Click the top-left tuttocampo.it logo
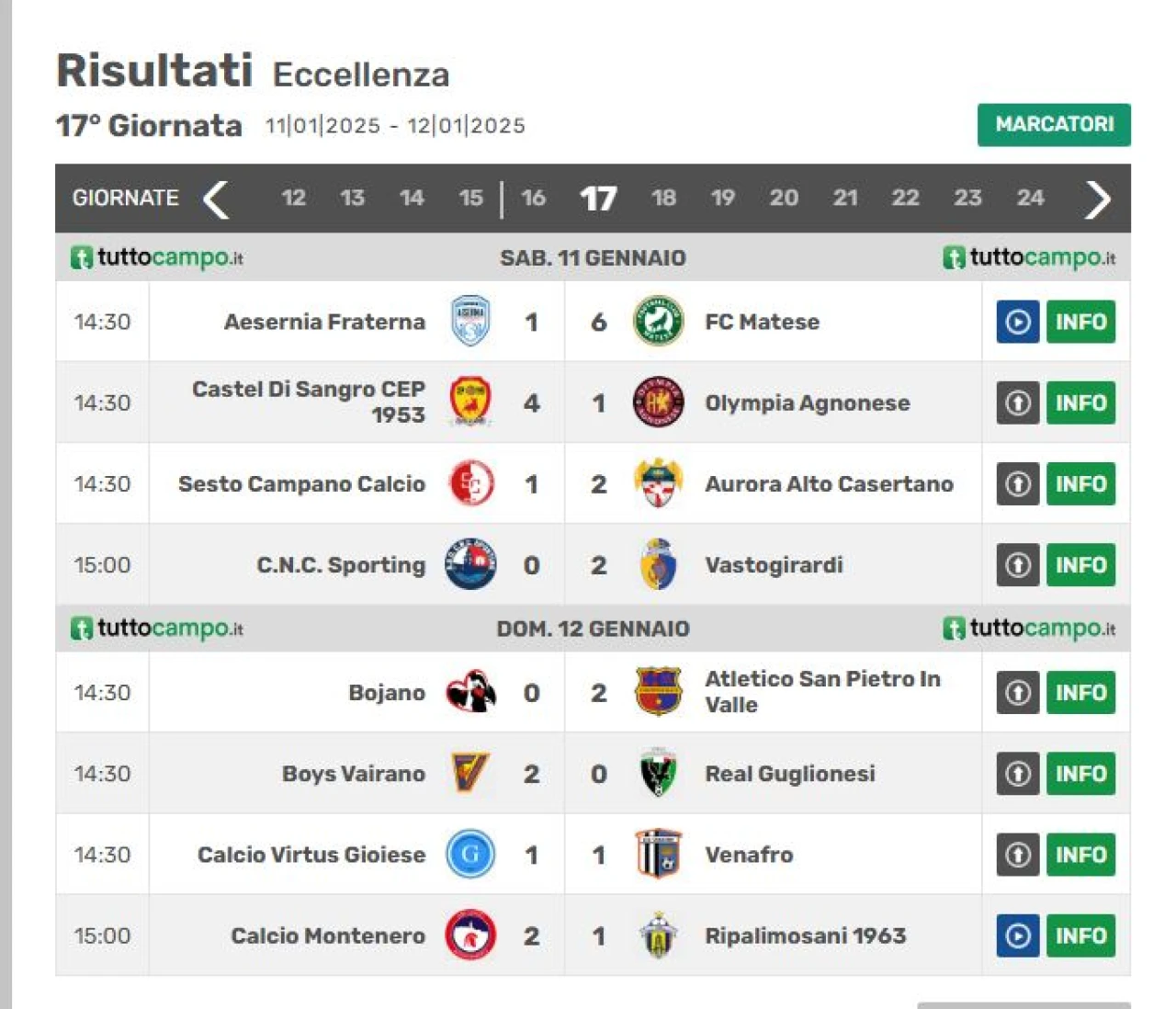The width and height of the screenshot is (1176, 1009). pyautogui.click(x=157, y=257)
